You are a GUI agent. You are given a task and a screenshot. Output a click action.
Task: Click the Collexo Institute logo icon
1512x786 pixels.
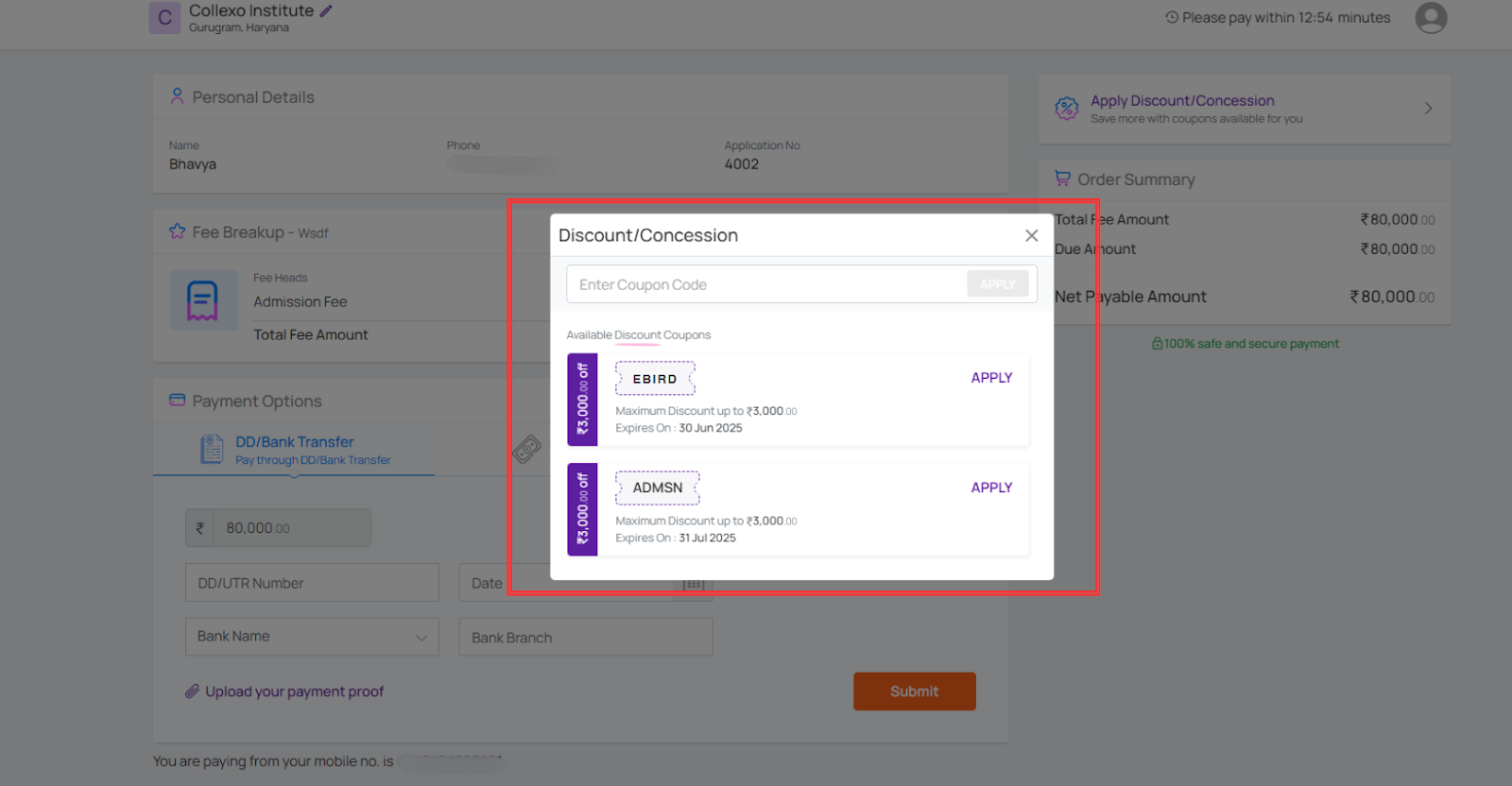point(164,18)
